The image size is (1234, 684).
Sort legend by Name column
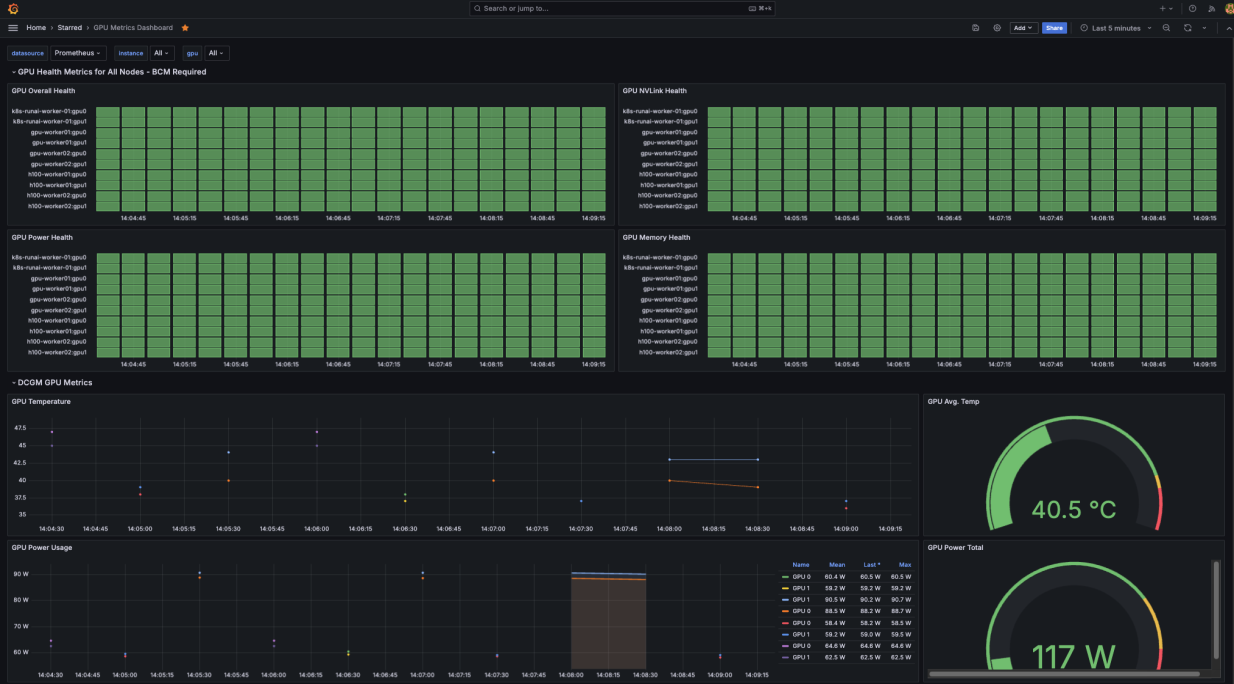click(801, 565)
